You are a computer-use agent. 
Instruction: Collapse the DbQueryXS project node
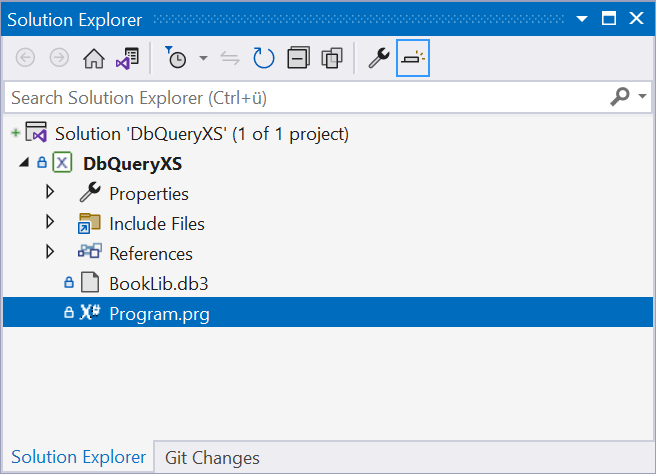(24, 163)
